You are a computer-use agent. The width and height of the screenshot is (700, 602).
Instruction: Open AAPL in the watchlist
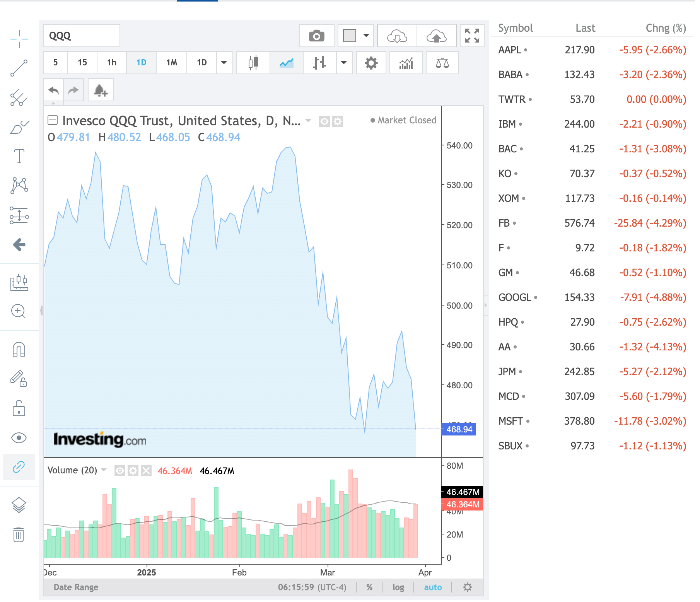(592, 50)
